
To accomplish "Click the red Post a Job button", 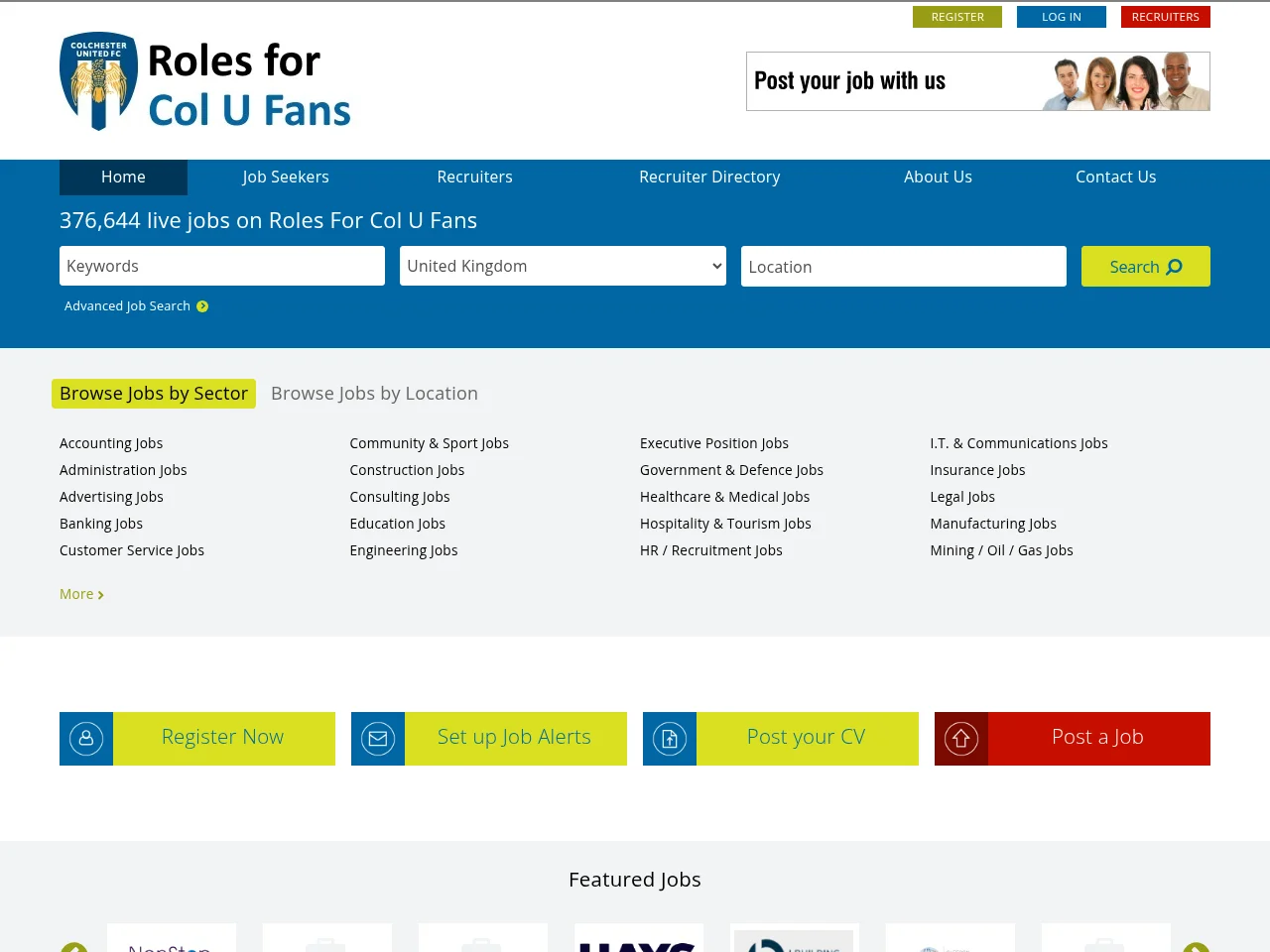I will (1073, 739).
